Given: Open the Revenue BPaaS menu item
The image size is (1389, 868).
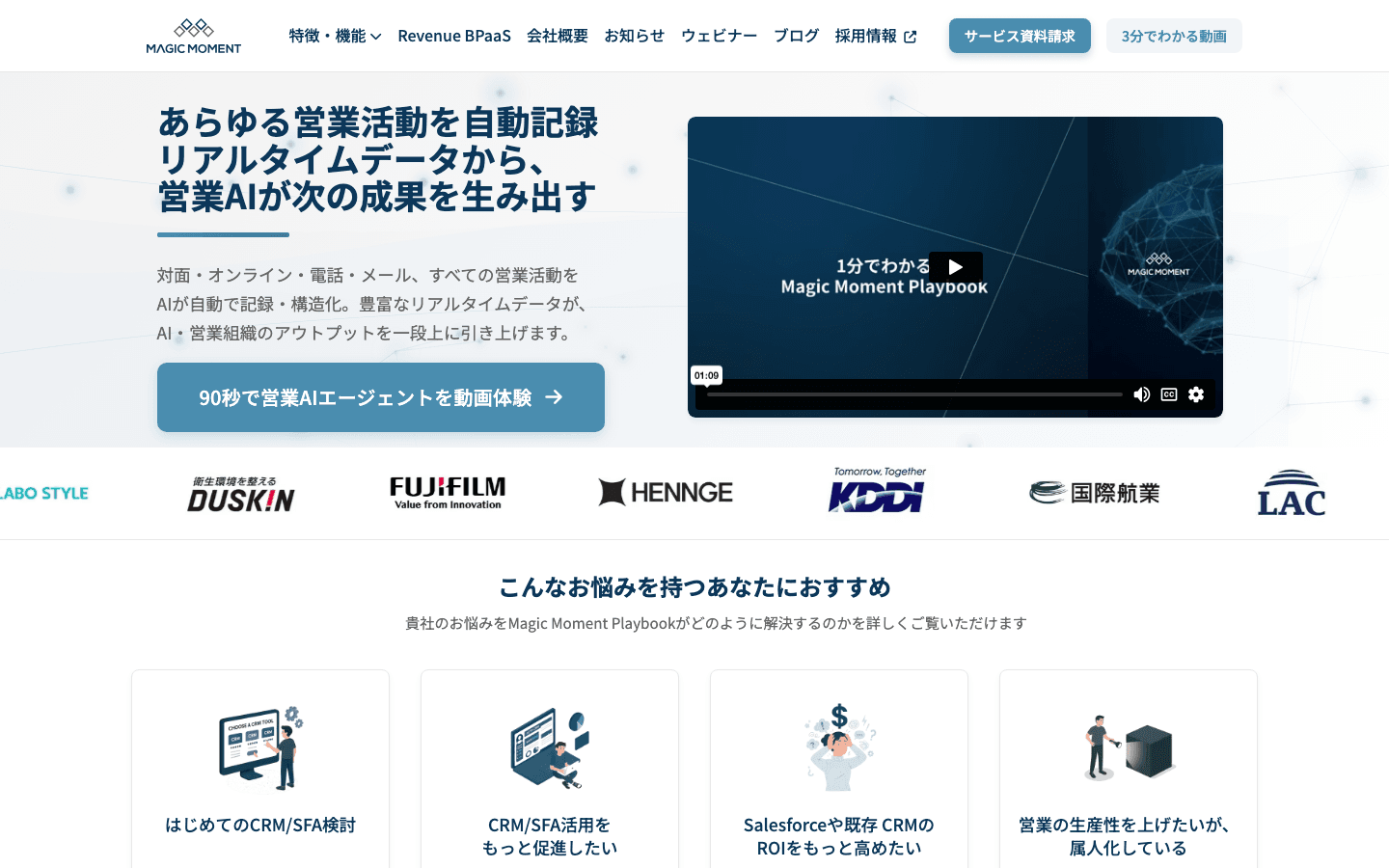Looking at the screenshot, I should click(454, 36).
